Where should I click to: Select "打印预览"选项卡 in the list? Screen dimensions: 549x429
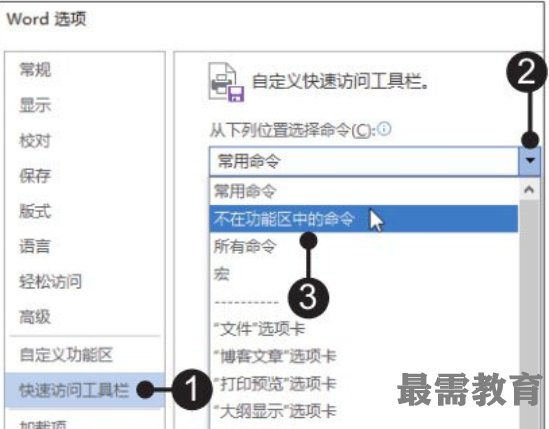click(x=364, y=384)
